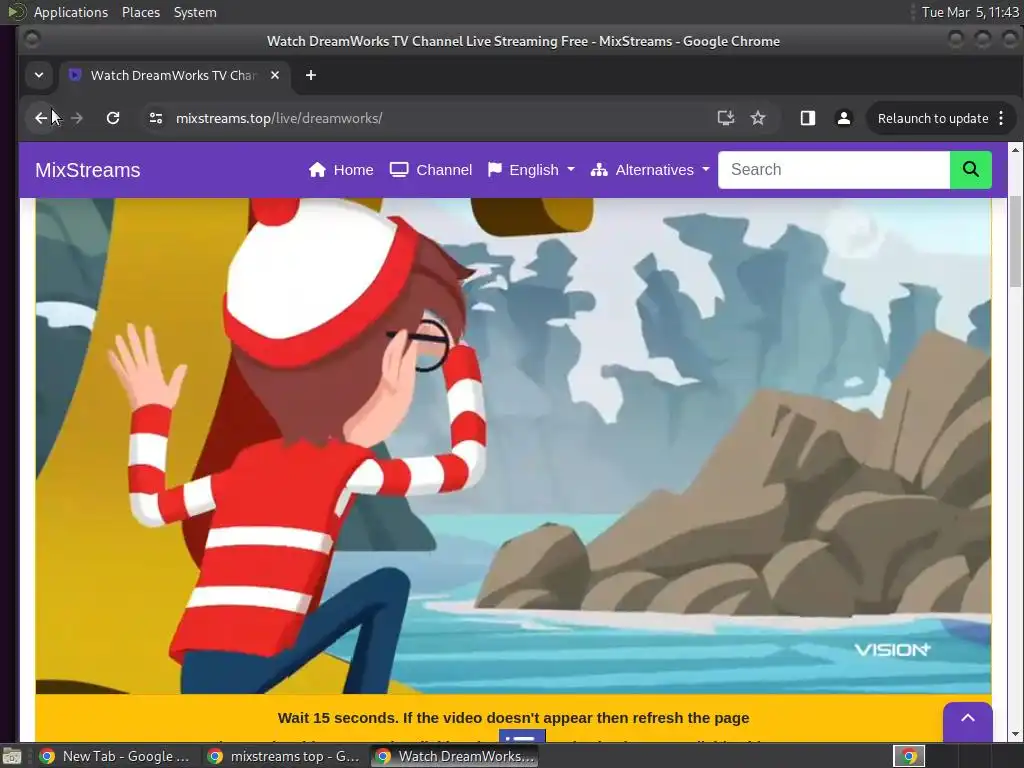Open the tab search dropdown arrow
The width and height of the screenshot is (1024, 768).
tap(39, 75)
